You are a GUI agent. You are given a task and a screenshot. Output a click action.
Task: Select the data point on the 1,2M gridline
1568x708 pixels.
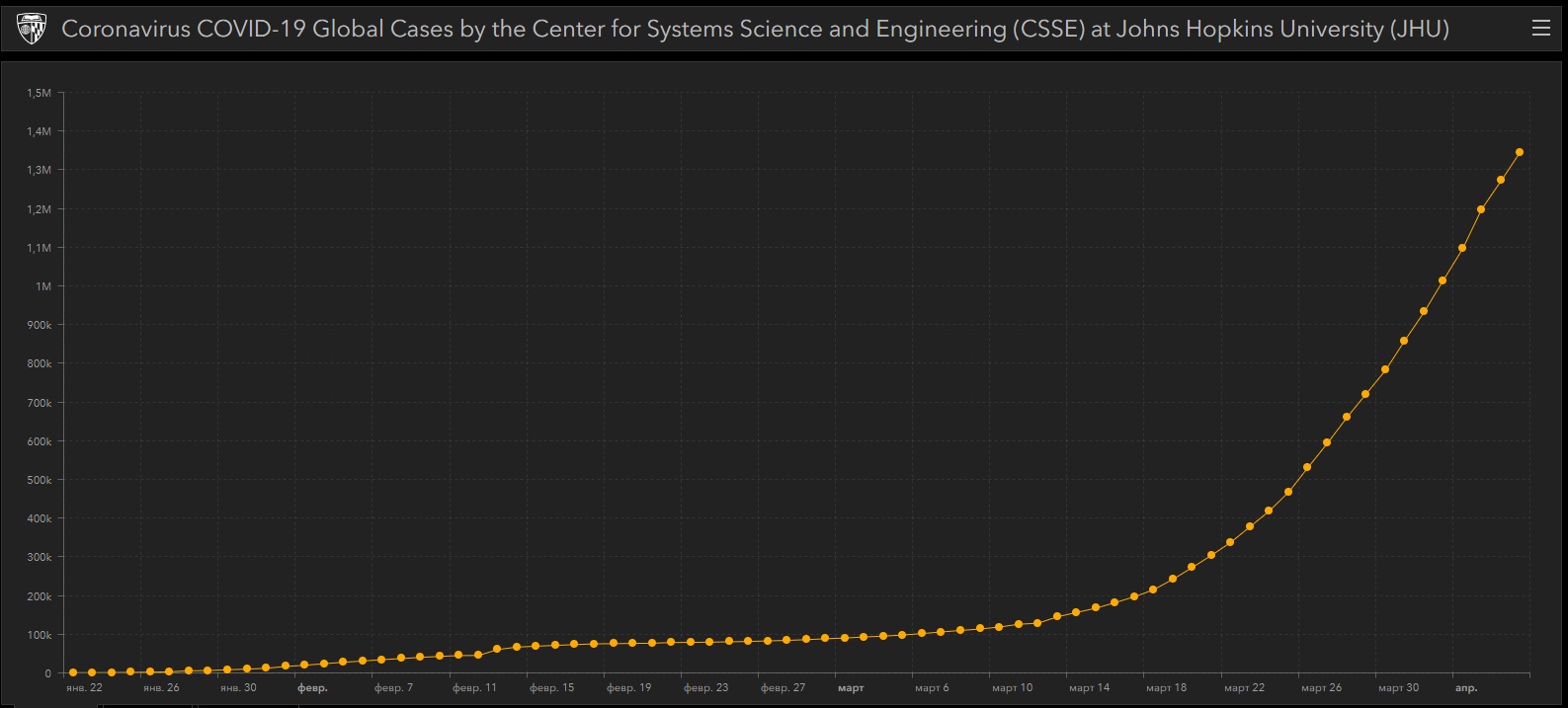tap(1481, 209)
